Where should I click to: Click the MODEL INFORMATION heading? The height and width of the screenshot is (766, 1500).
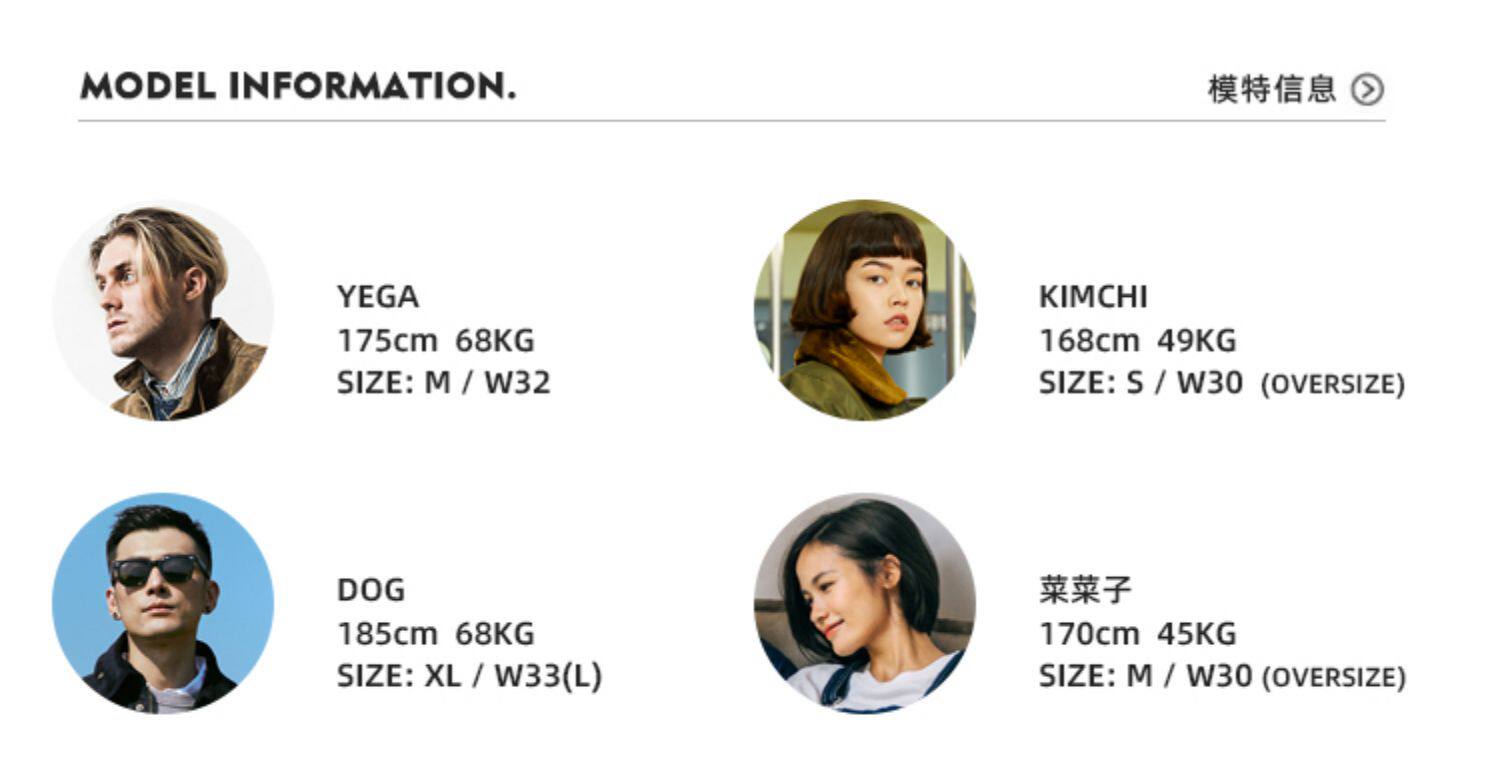click(x=298, y=87)
